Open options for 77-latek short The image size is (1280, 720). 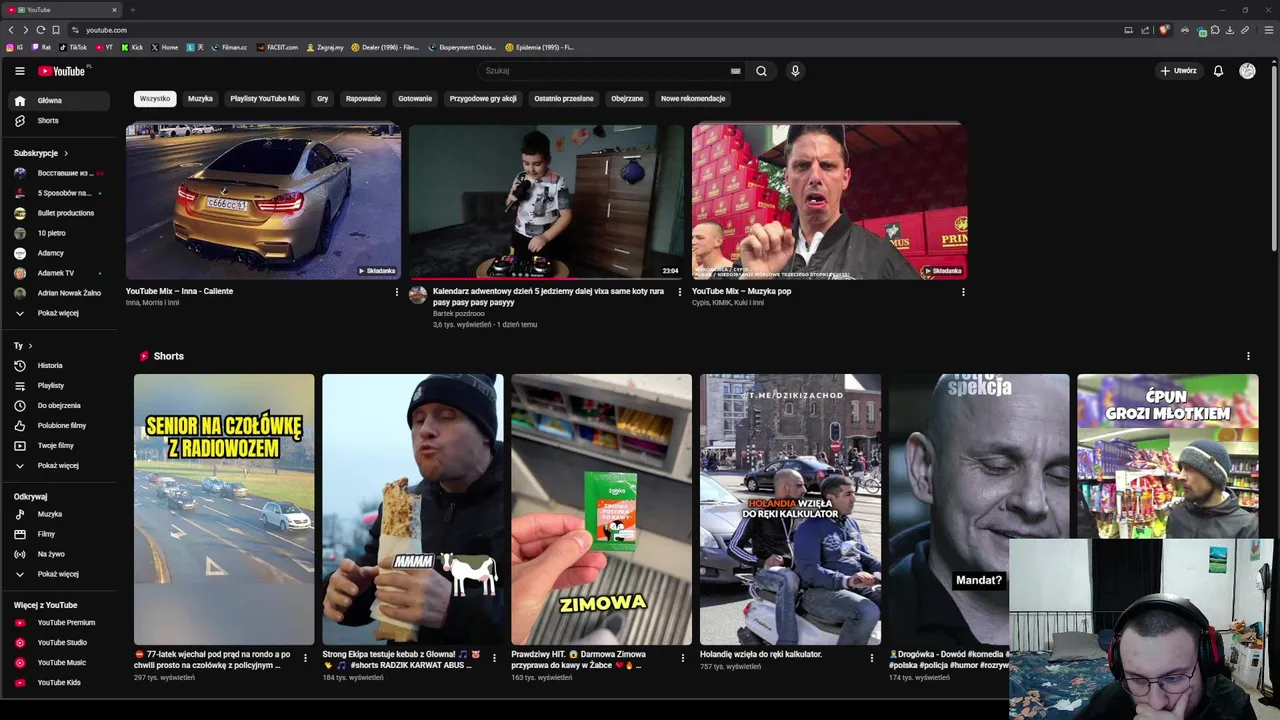(x=305, y=658)
